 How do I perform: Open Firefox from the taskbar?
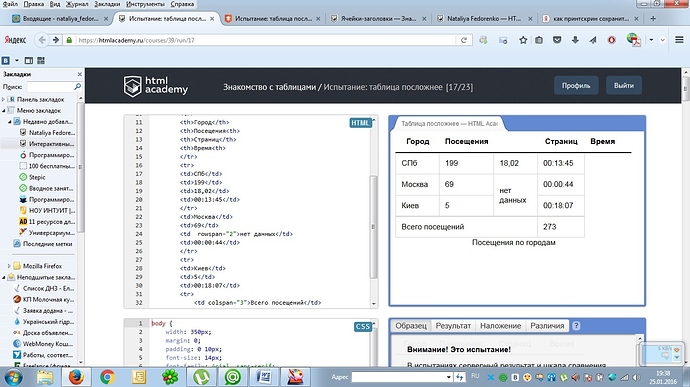(76, 377)
